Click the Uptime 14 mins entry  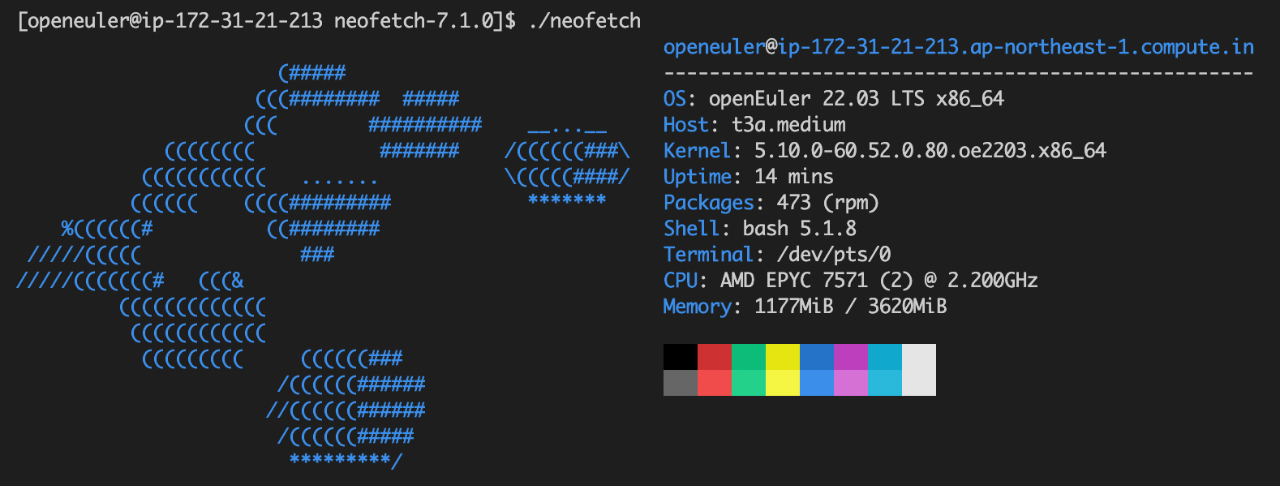coord(748,177)
